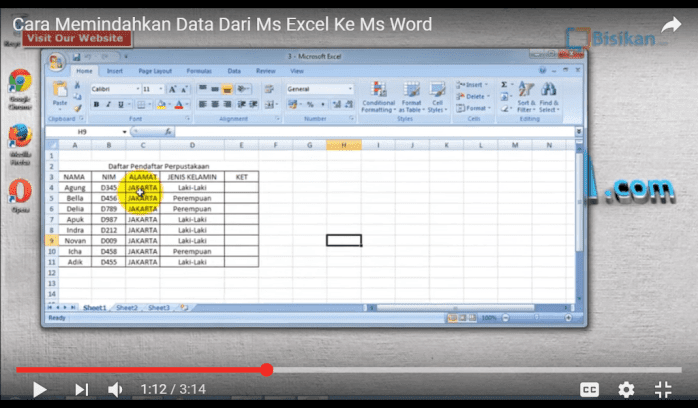The image size is (698, 408).
Task: Click the Insert Function fx icon
Action: tap(168, 132)
